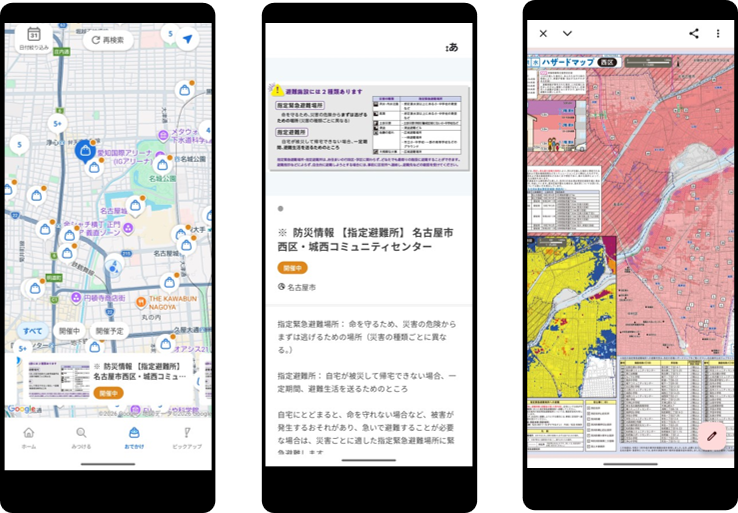The height and width of the screenshot is (513, 738).
Task: Go to the おでかけ tab
Action: [x=134, y=438]
